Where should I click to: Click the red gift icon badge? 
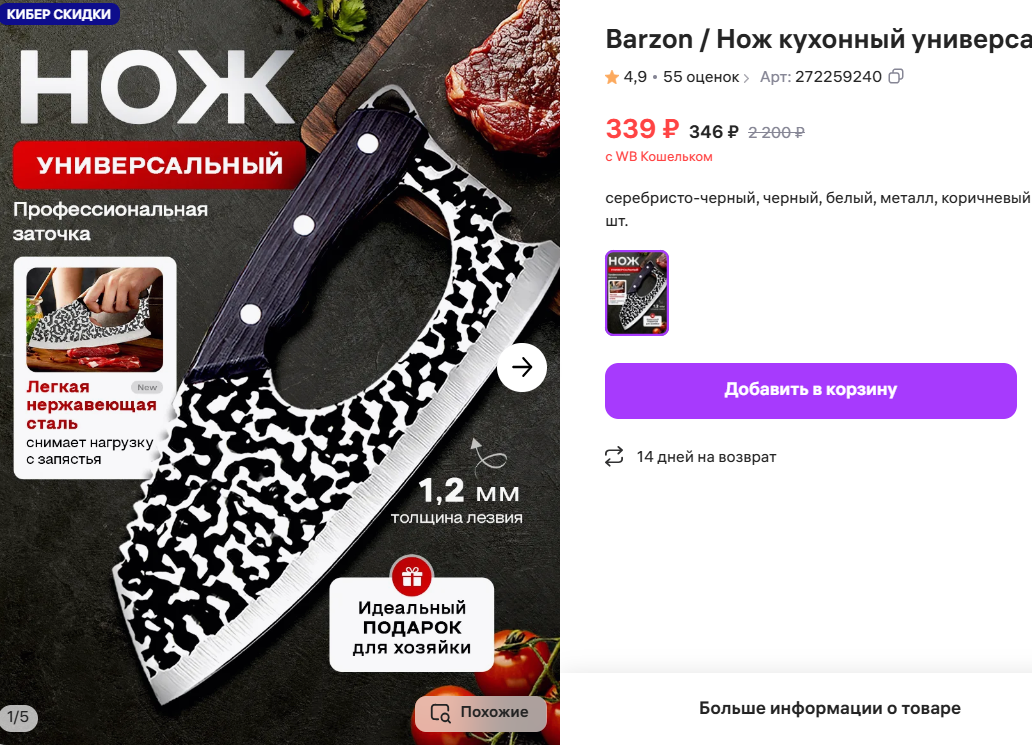[412, 577]
